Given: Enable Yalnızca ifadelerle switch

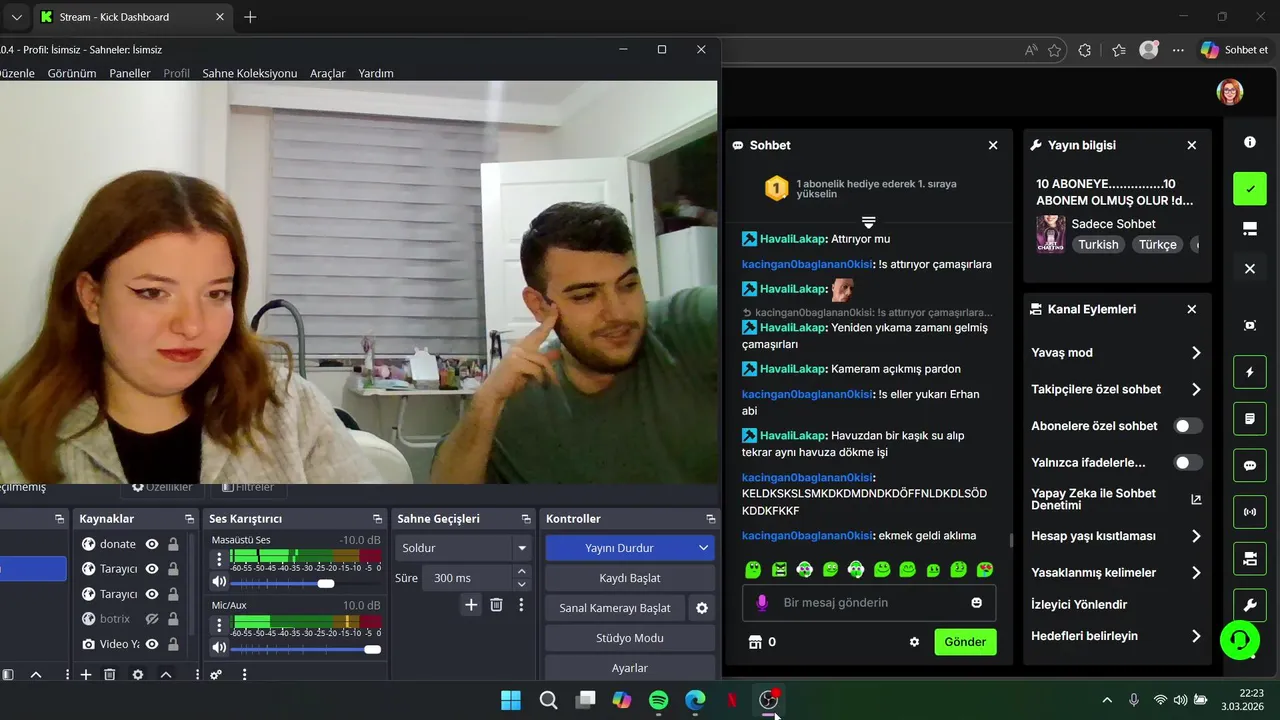Looking at the screenshot, I should coord(1188,463).
